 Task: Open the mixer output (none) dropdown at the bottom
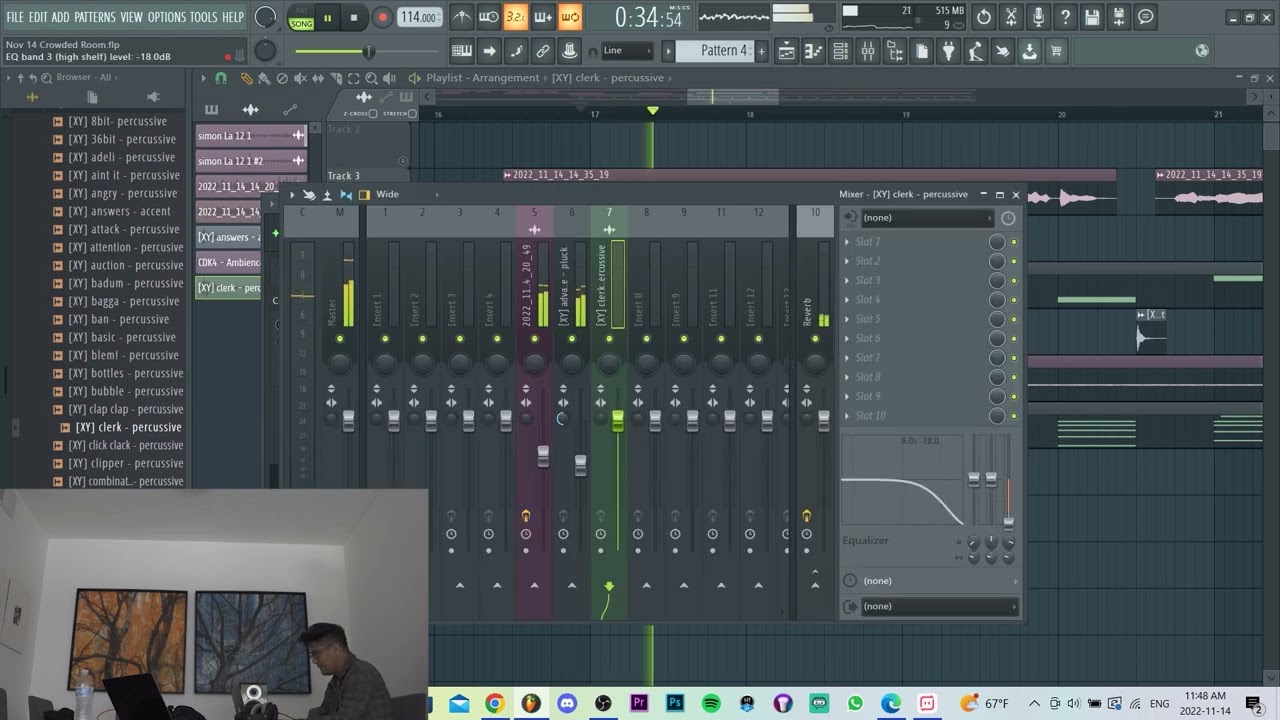click(938, 606)
